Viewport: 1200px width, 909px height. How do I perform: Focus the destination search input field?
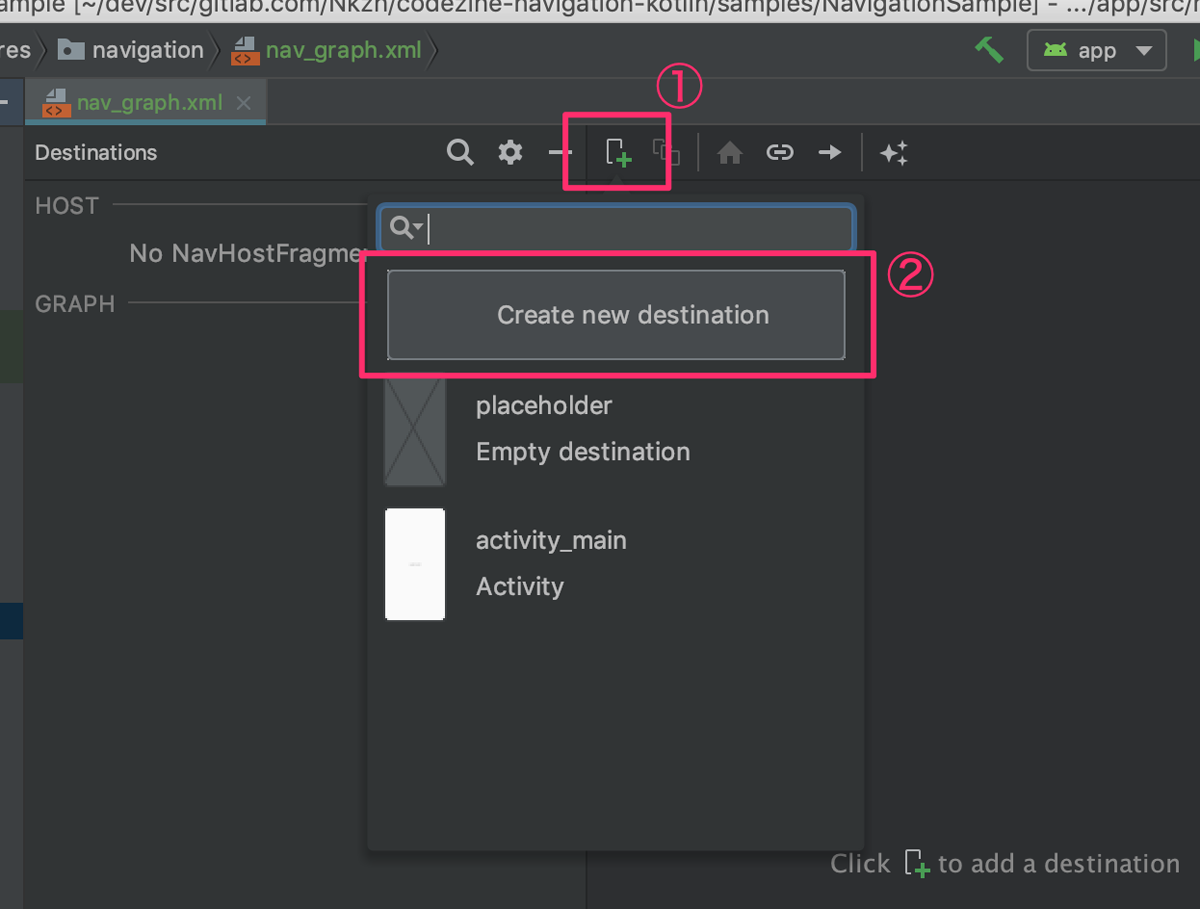pos(616,228)
